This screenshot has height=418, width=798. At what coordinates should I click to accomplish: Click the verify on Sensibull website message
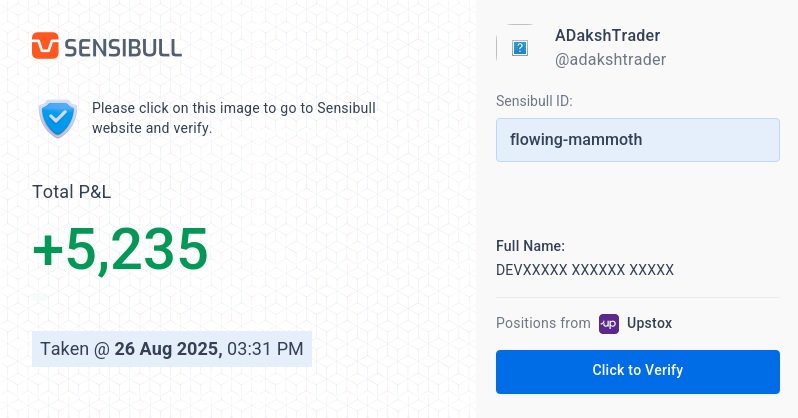234,118
